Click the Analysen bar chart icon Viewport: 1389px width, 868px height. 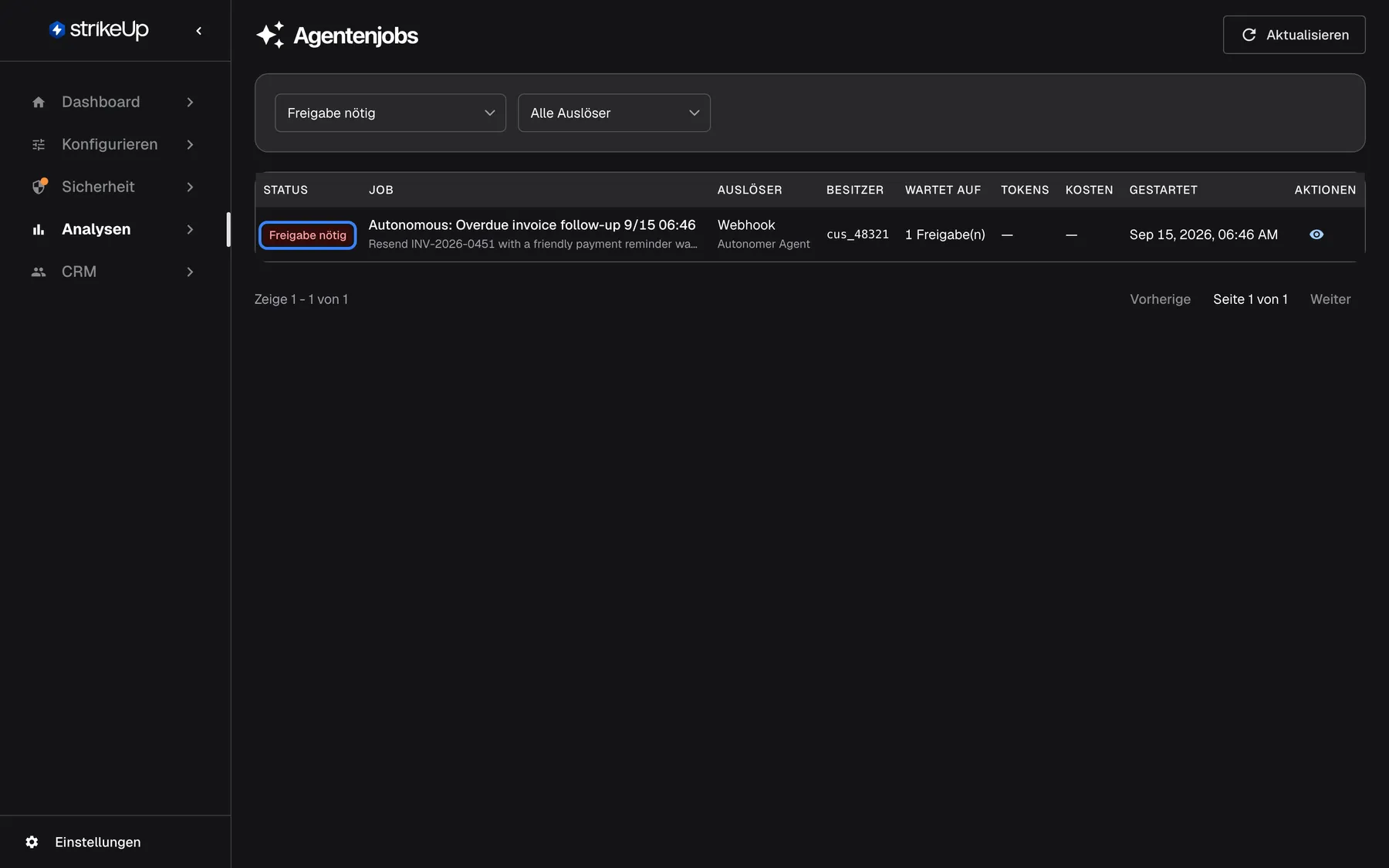[x=39, y=229]
